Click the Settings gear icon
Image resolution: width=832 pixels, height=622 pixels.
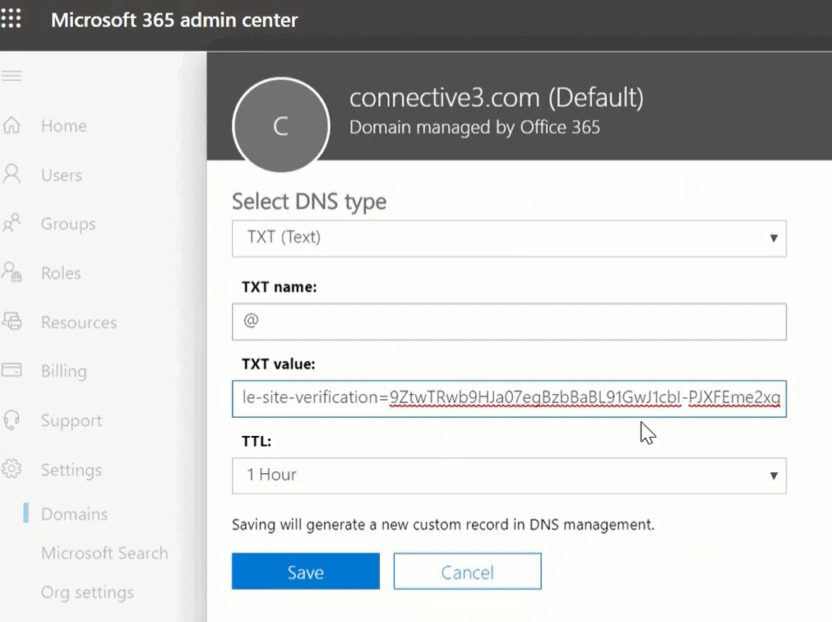13,469
